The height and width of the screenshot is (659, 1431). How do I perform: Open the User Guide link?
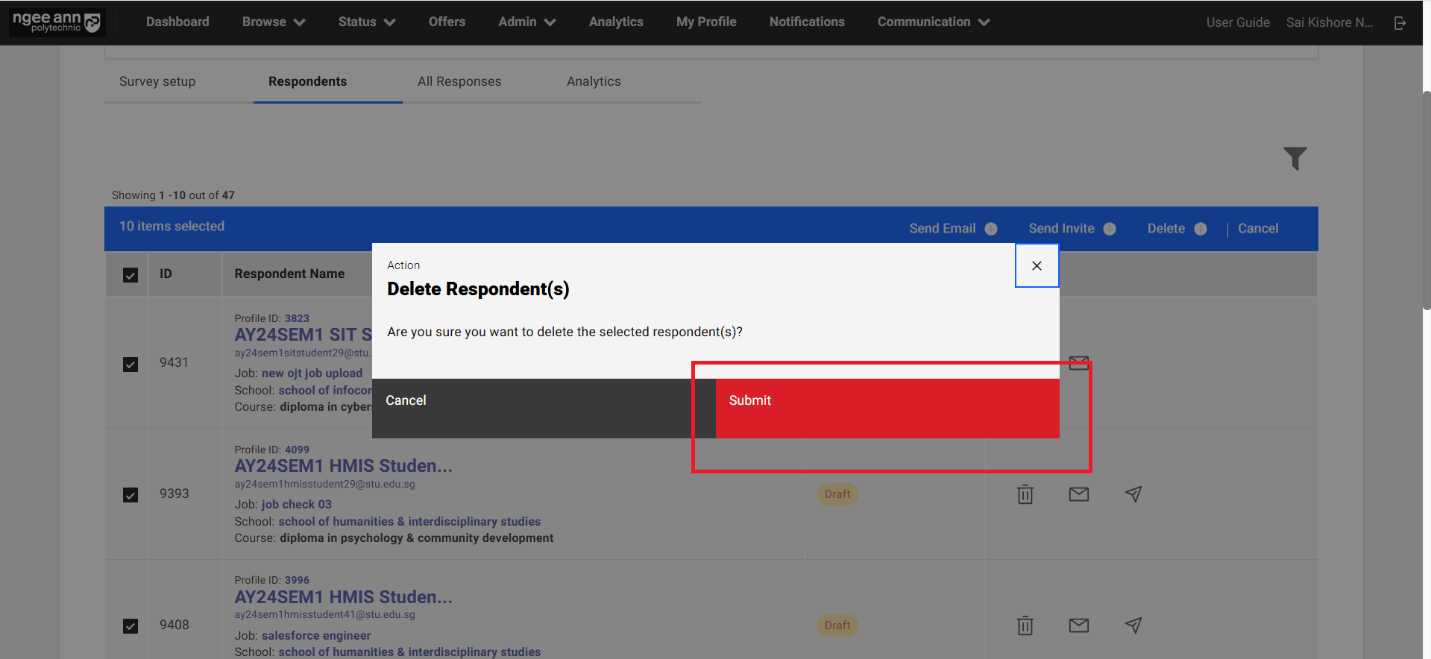point(1237,22)
